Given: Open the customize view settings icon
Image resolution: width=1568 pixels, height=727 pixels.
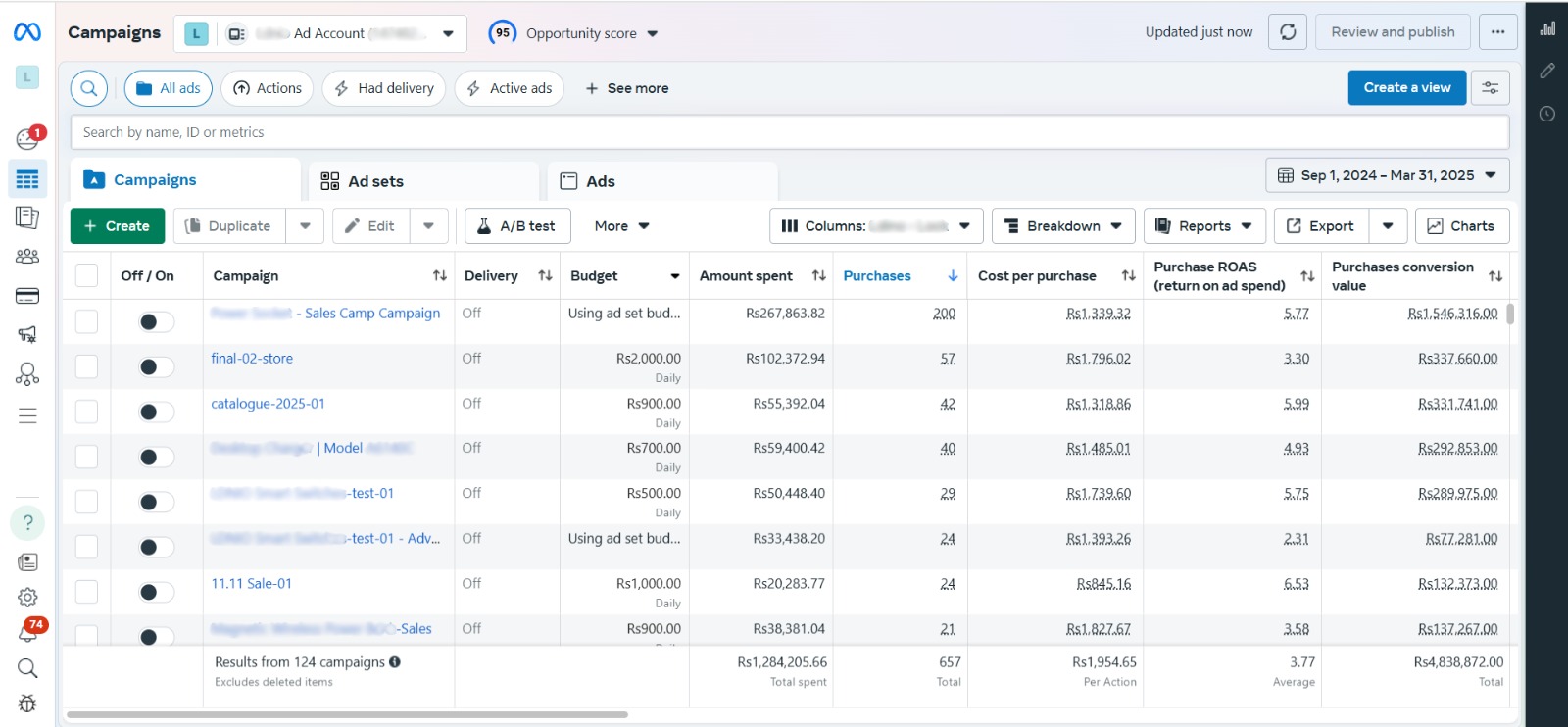Looking at the screenshot, I should [1490, 88].
